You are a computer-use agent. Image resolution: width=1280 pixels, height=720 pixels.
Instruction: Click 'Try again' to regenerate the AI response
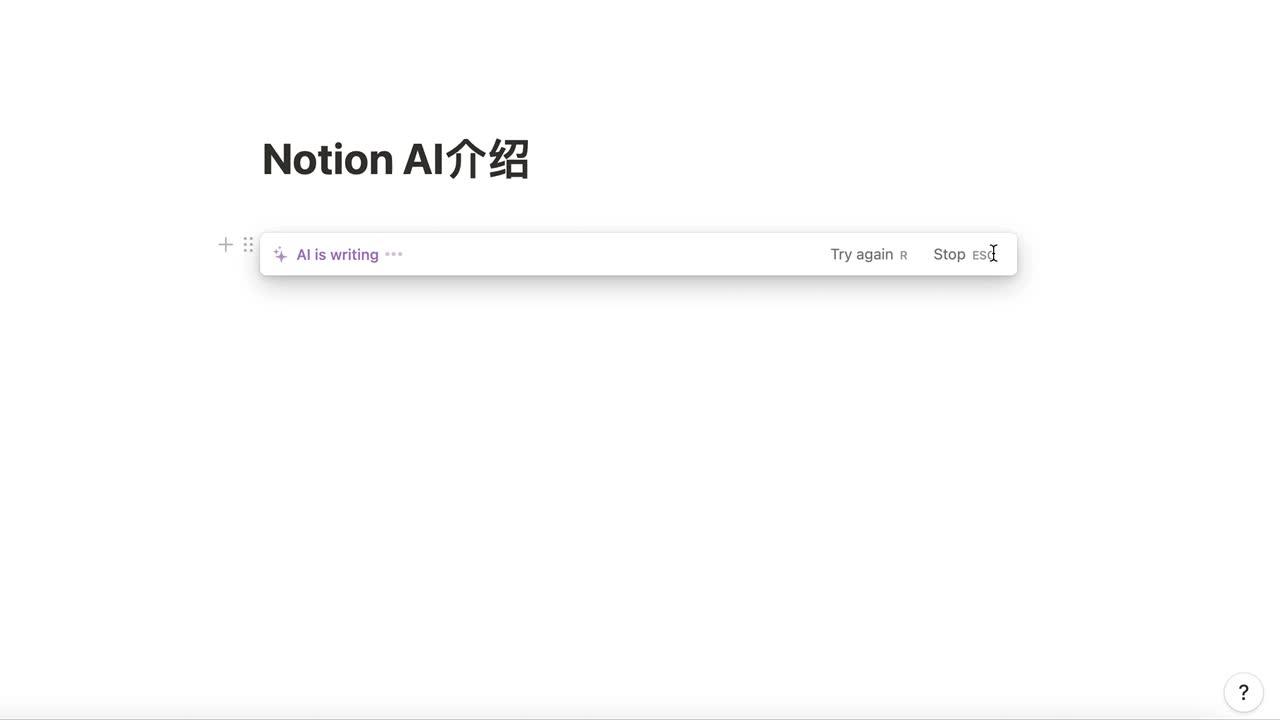pos(861,254)
